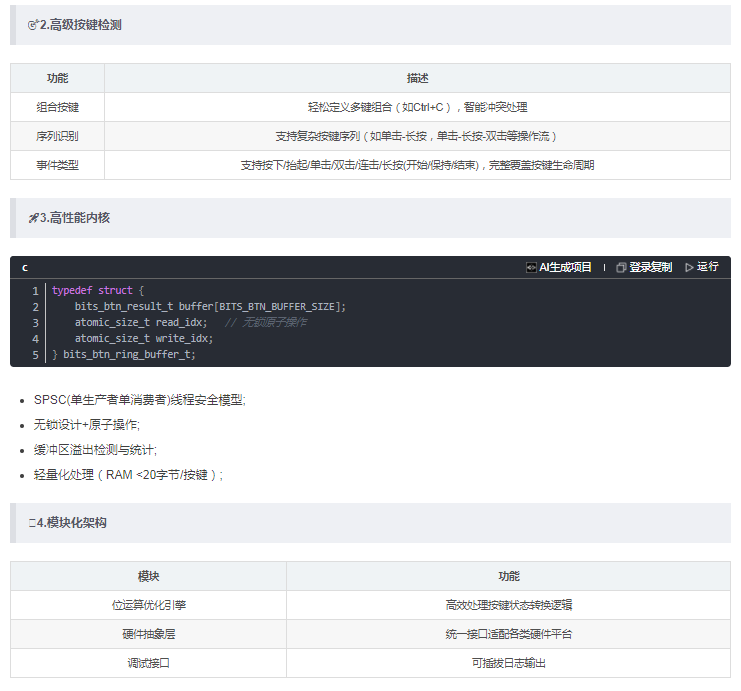The width and height of the screenshot is (741, 691).
Task: Click the 'typedef struct {' code line
Action: (98, 290)
